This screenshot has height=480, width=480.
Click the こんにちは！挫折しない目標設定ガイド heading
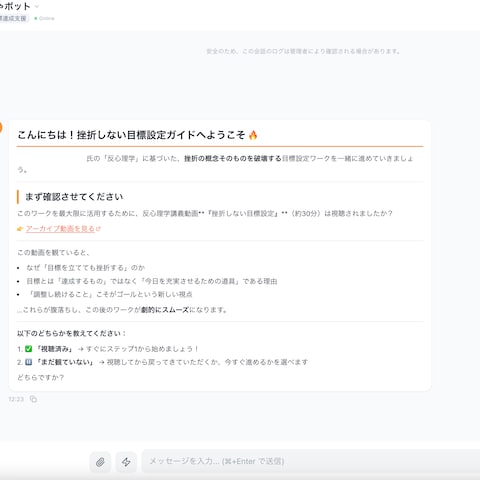point(137,135)
